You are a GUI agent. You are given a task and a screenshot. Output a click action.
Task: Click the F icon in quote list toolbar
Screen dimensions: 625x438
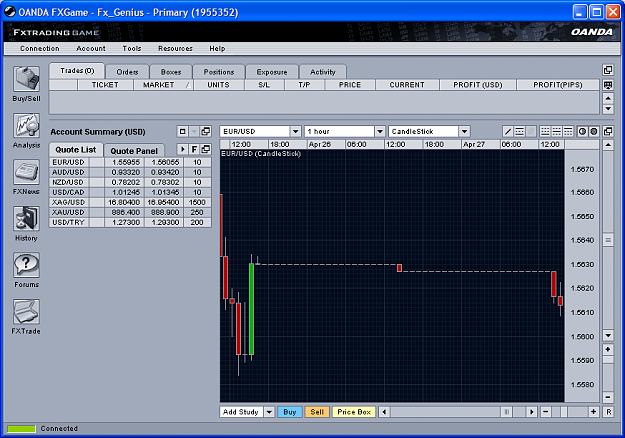coord(194,149)
